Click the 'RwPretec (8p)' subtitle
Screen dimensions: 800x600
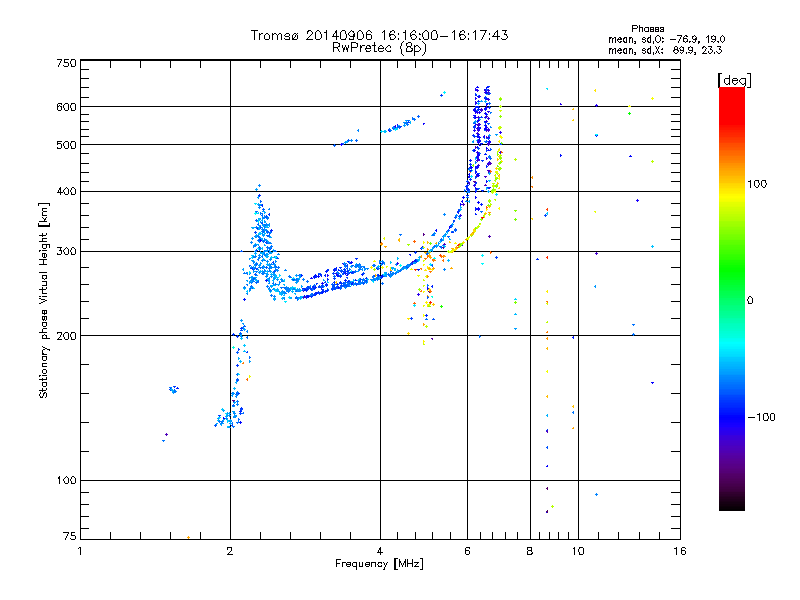[x=379, y=48]
